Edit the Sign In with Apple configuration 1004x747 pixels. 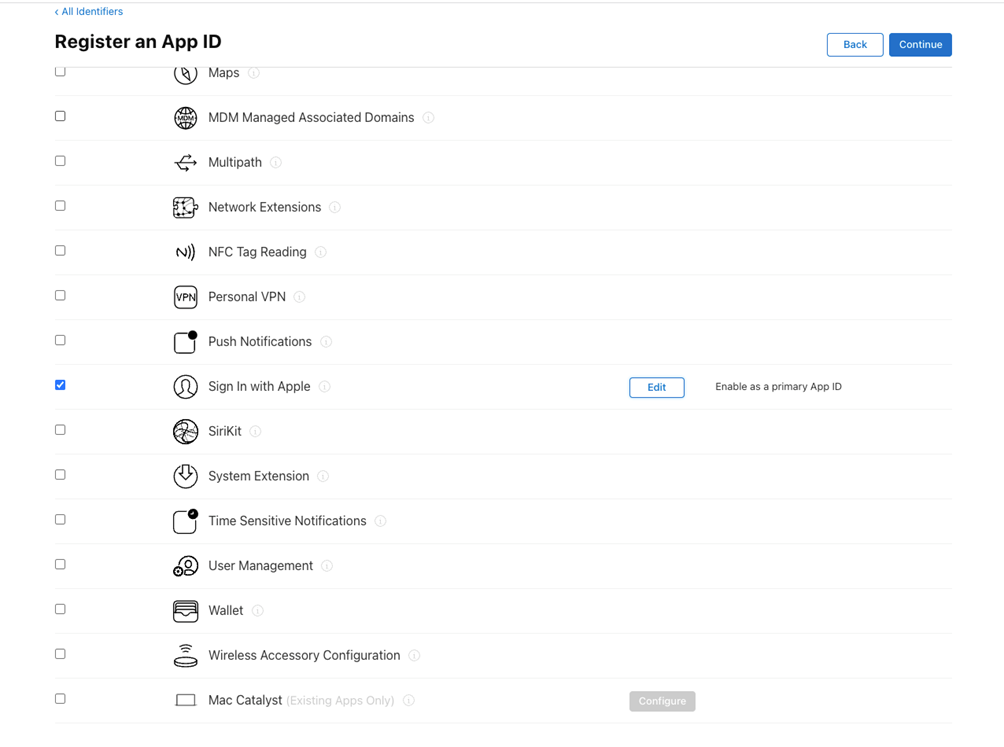(656, 387)
